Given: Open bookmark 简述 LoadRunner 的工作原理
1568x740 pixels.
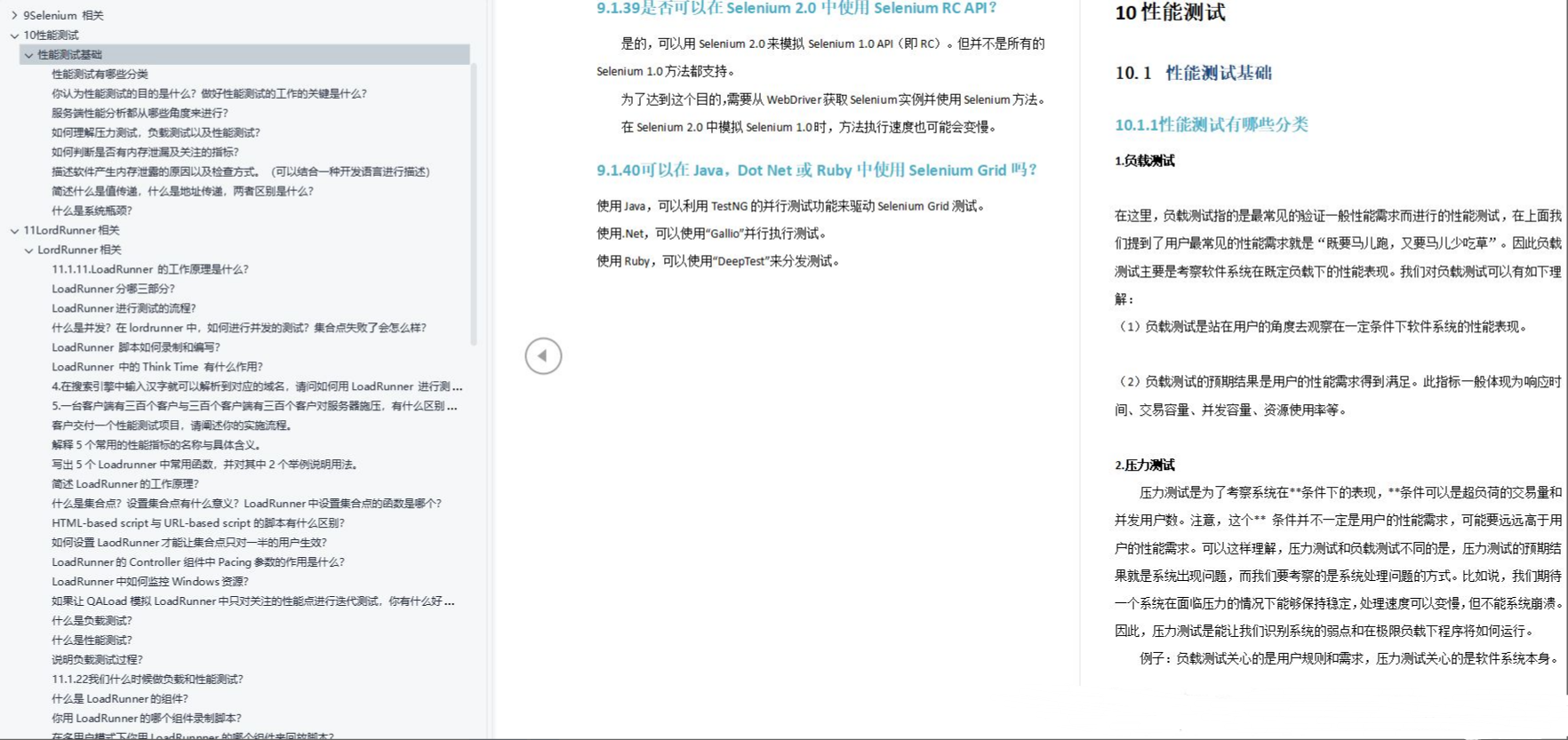Looking at the screenshot, I should point(125,484).
